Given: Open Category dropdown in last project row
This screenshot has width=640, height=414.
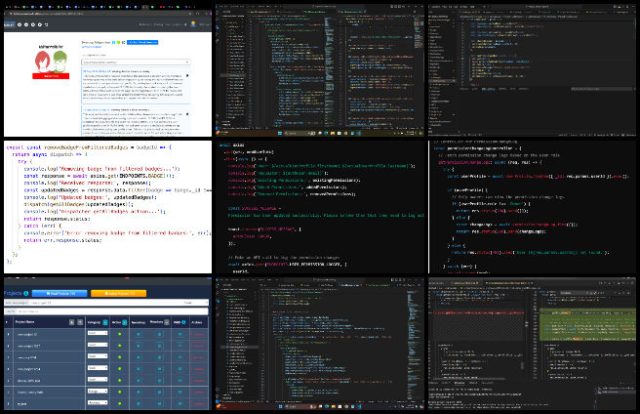Looking at the screenshot, I should (x=97, y=404).
